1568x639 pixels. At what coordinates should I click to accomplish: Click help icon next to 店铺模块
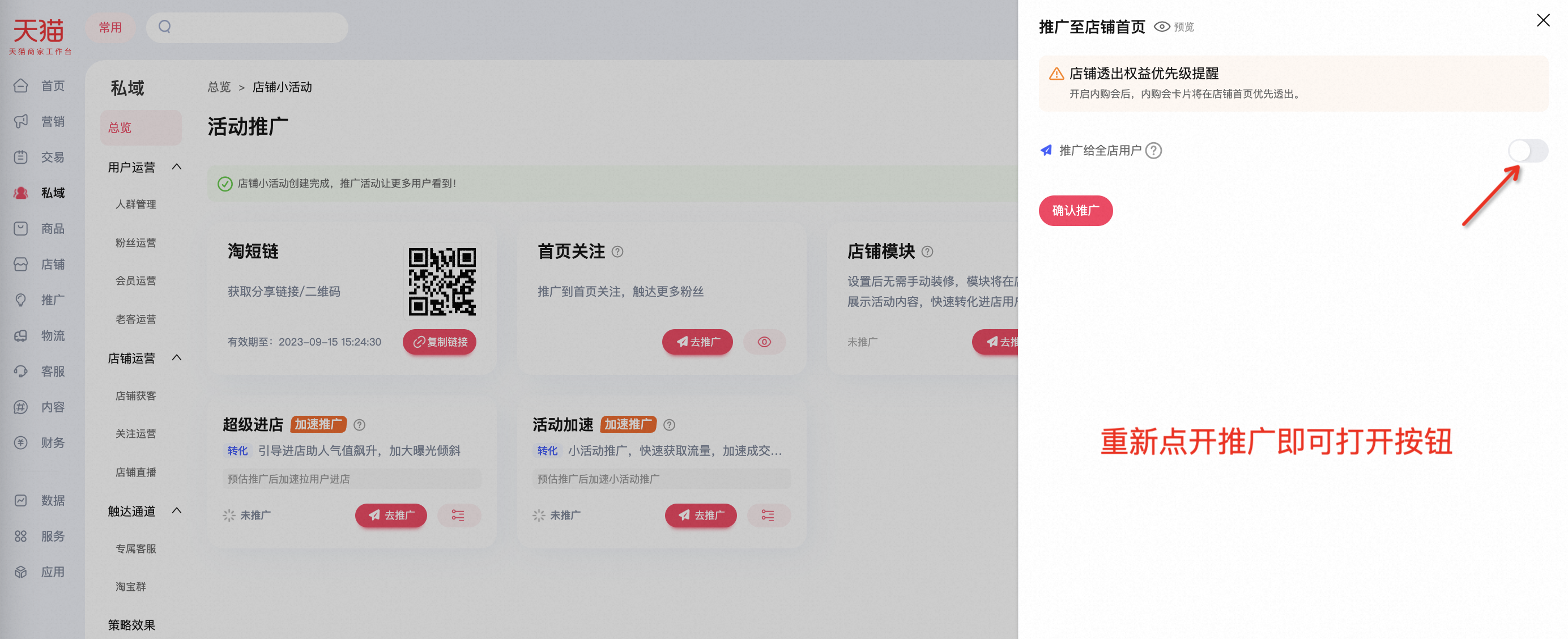pyautogui.click(x=927, y=252)
